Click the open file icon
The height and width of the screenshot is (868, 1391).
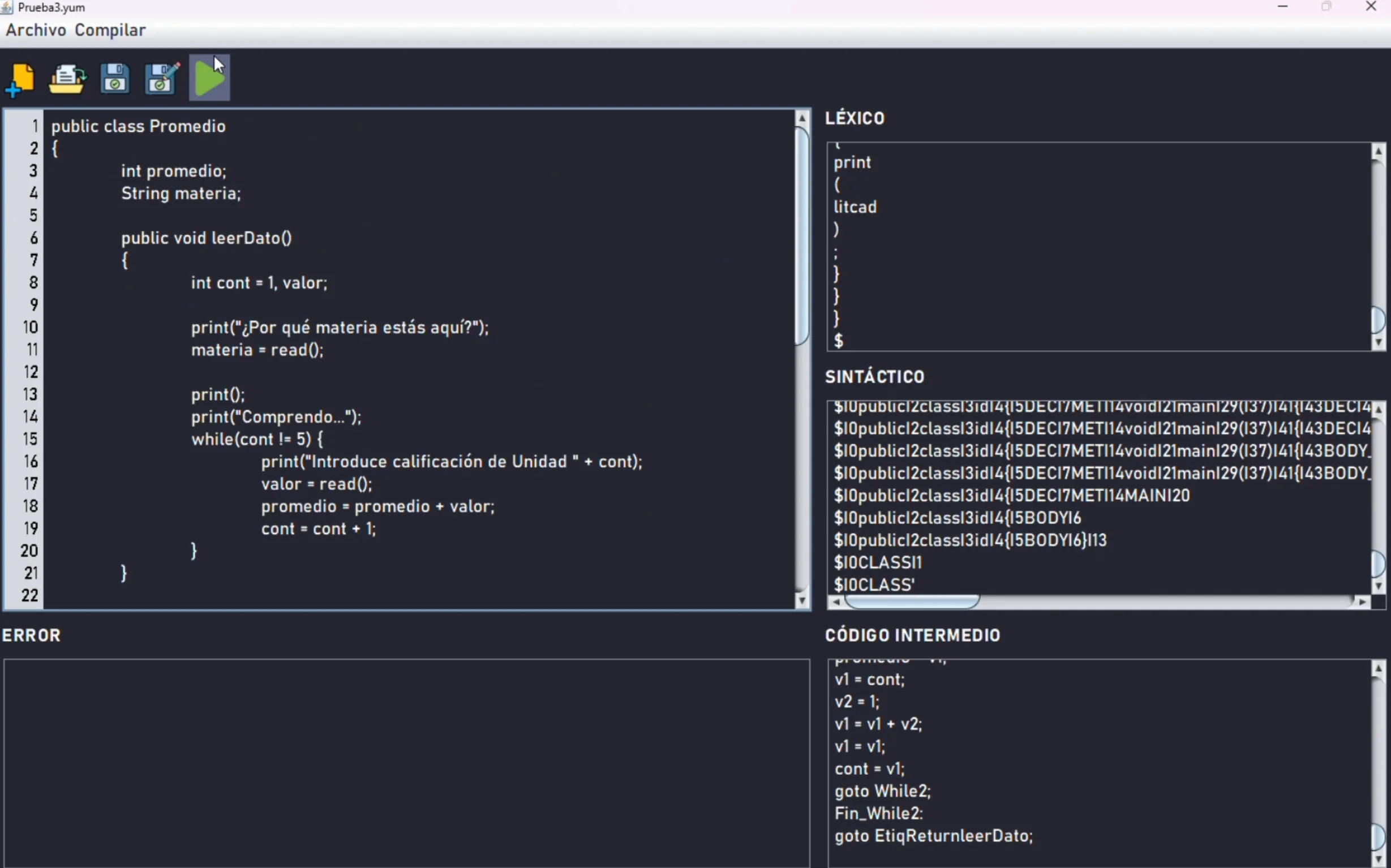pos(67,79)
